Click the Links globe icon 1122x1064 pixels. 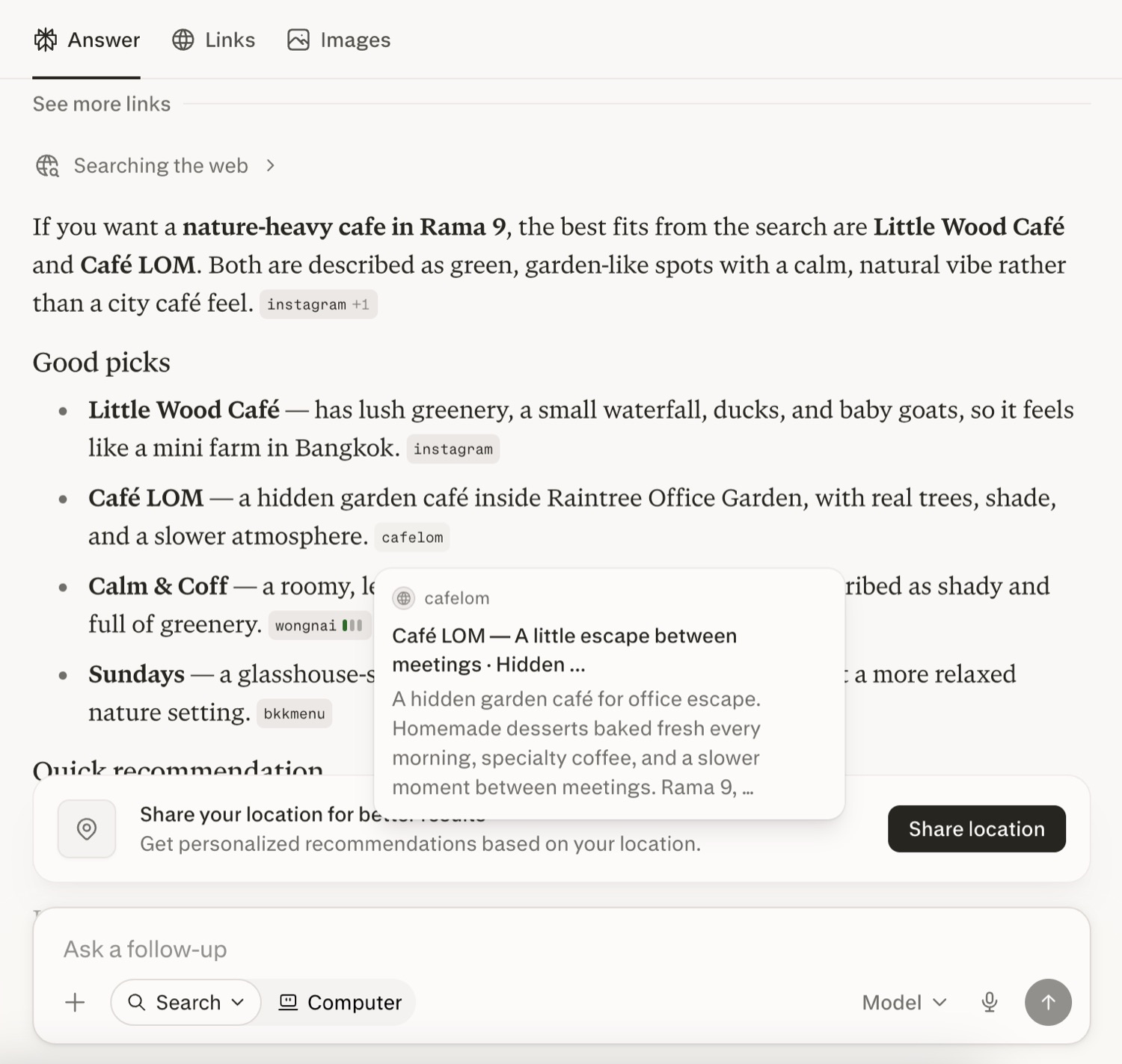183,40
